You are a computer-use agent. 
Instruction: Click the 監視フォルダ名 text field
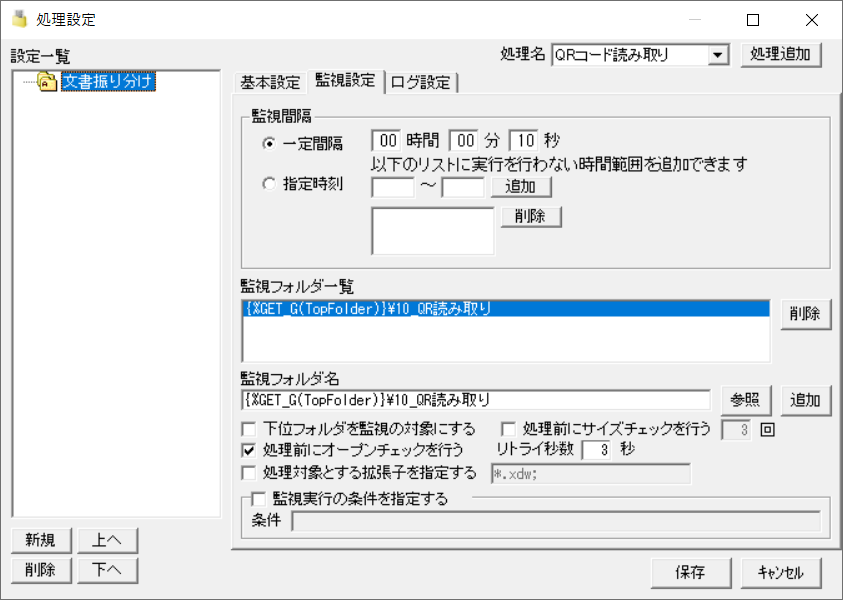(476, 400)
